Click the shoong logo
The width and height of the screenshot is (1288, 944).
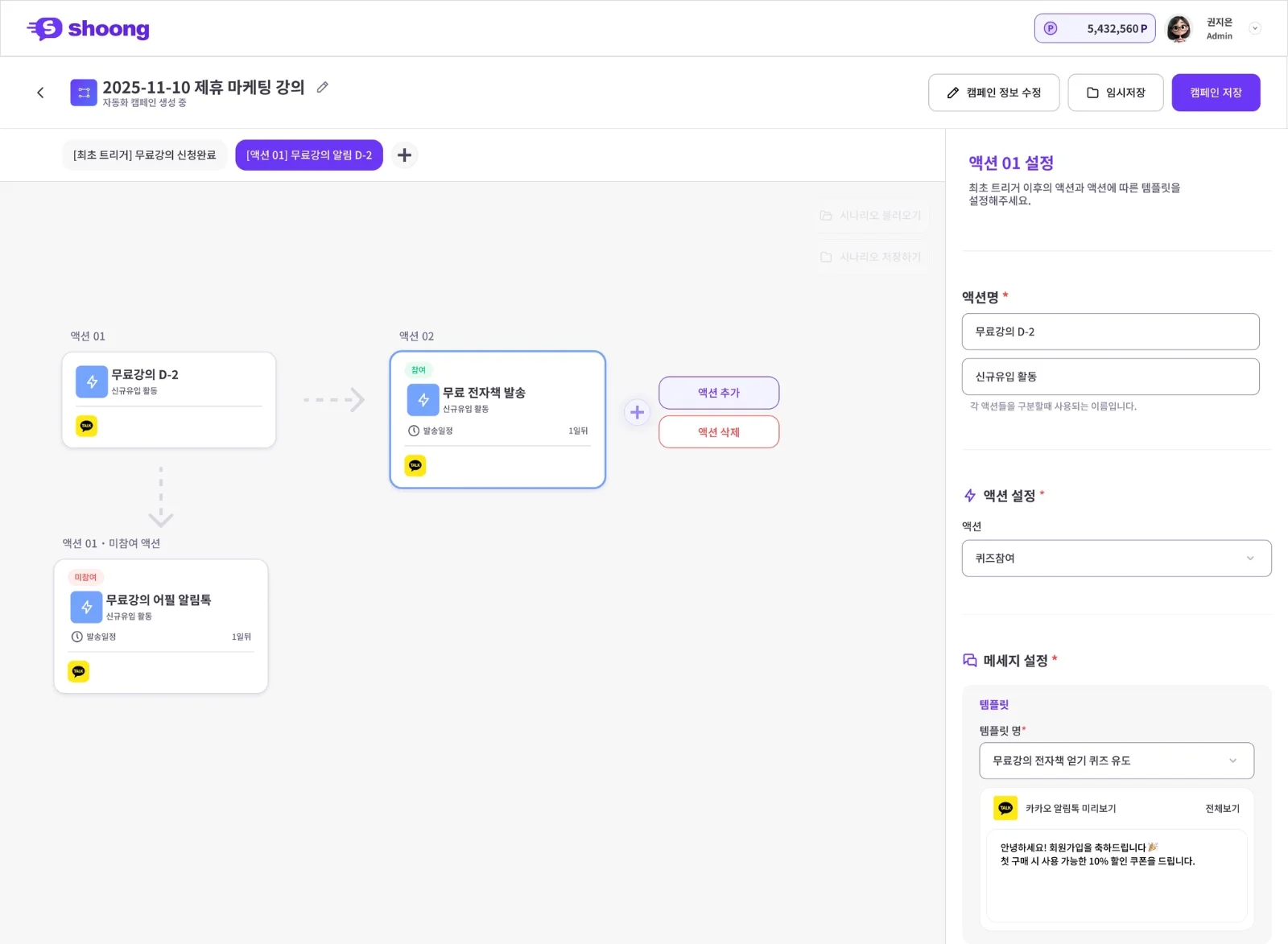point(88,29)
